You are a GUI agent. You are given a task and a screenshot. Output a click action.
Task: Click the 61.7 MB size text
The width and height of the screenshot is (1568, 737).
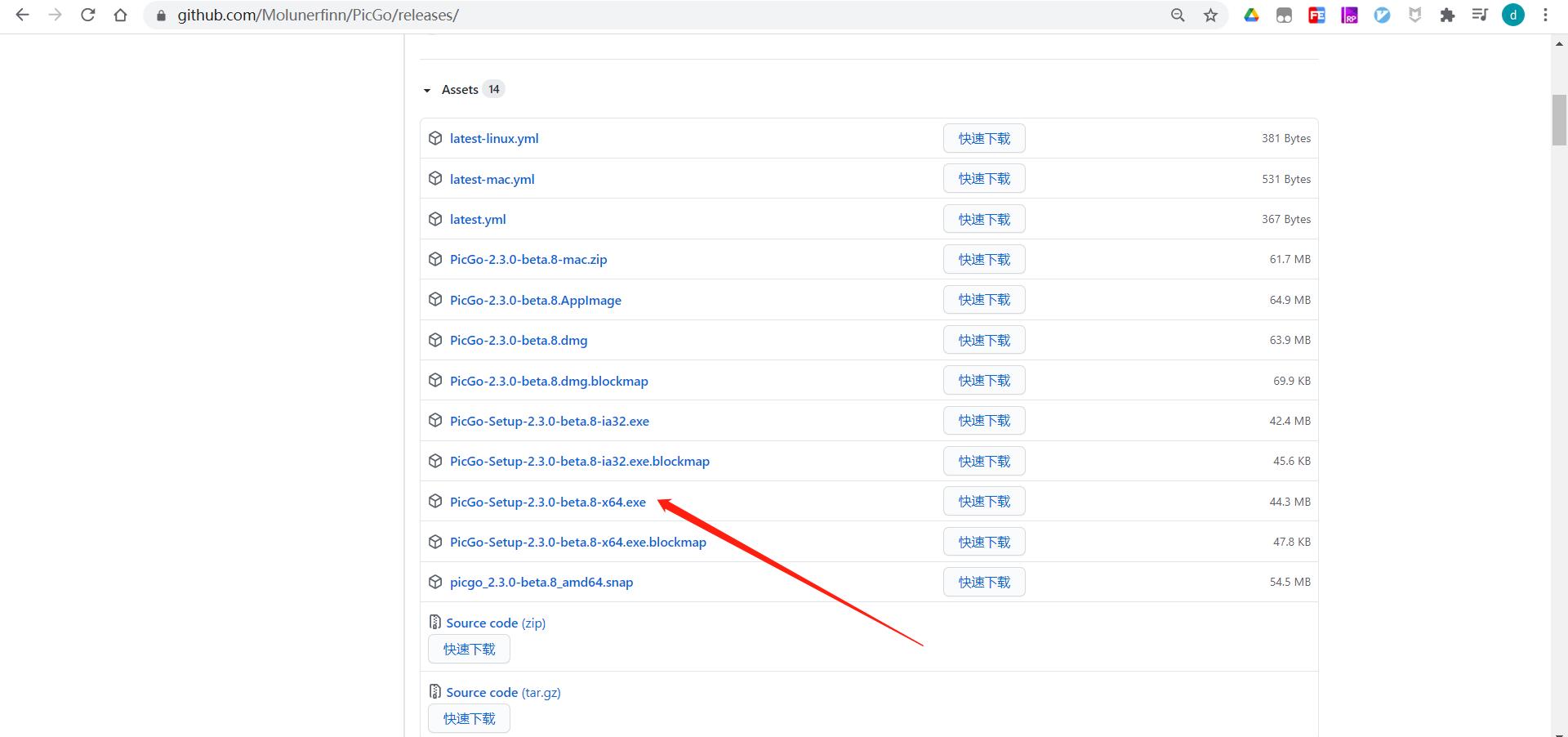pyautogui.click(x=1290, y=259)
